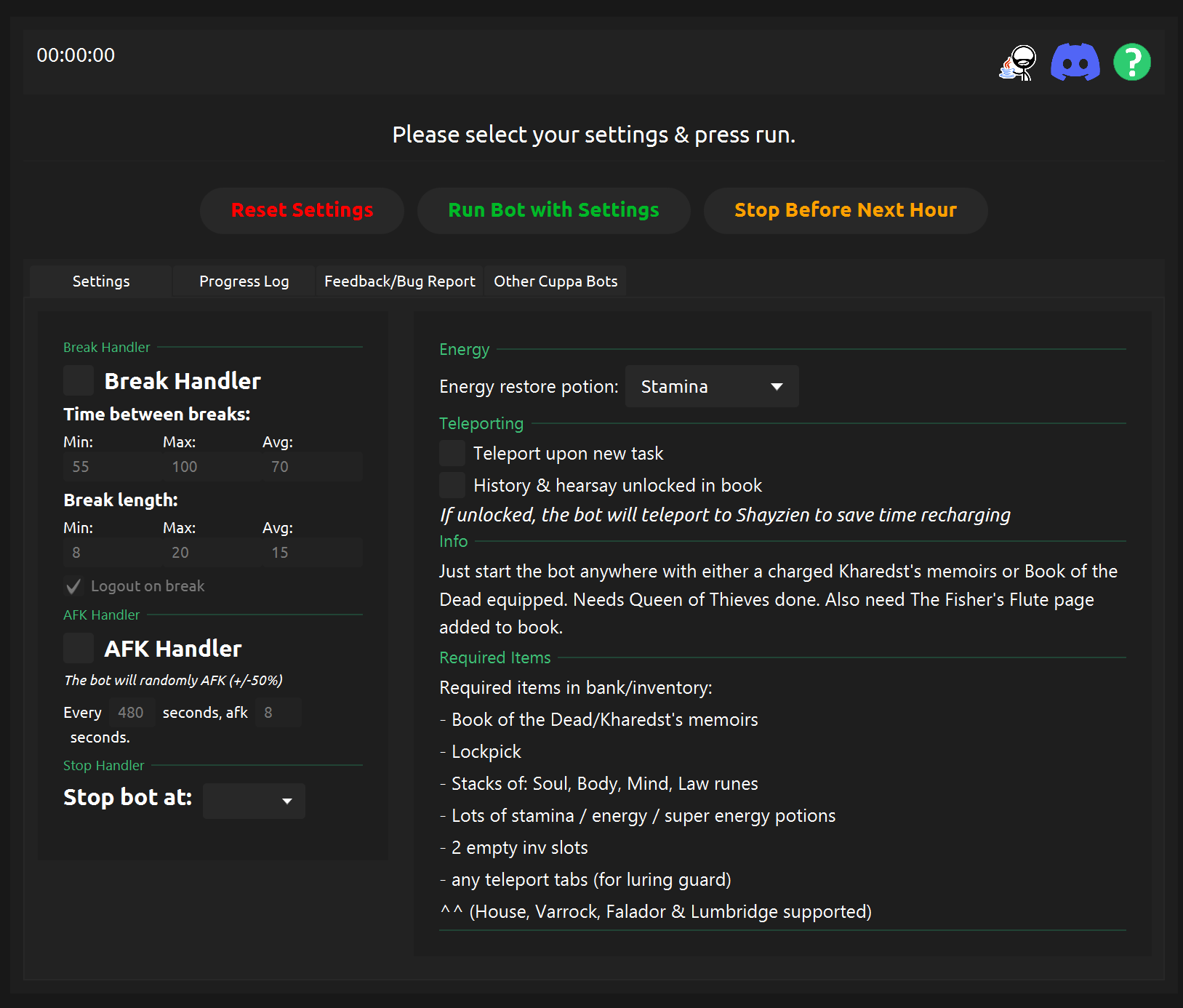Screen dimensions: 1183x1008
Task: Switch to the Progress Log tab
Action: click(244, 281)
